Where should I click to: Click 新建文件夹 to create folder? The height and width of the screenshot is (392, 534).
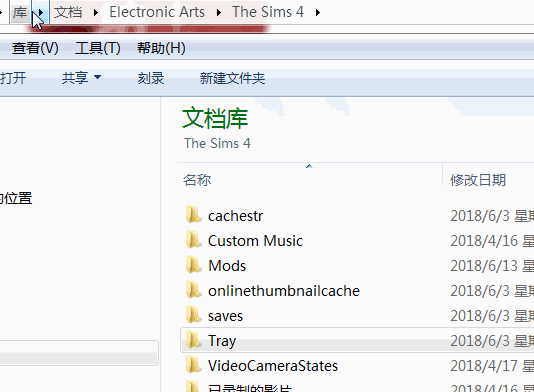[x=232, y=78]
